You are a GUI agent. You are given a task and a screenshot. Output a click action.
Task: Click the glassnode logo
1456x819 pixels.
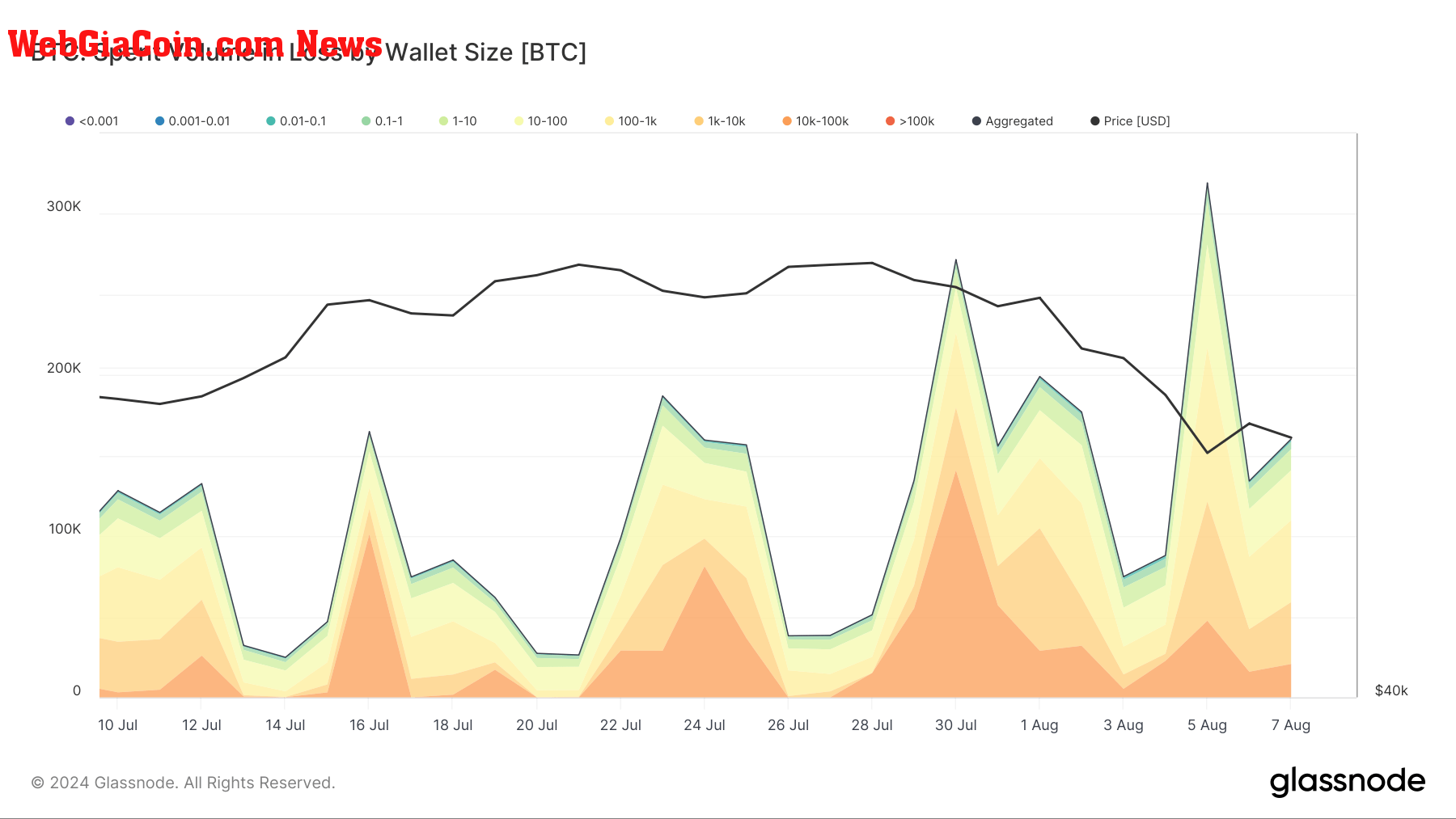click(1348, 782)
